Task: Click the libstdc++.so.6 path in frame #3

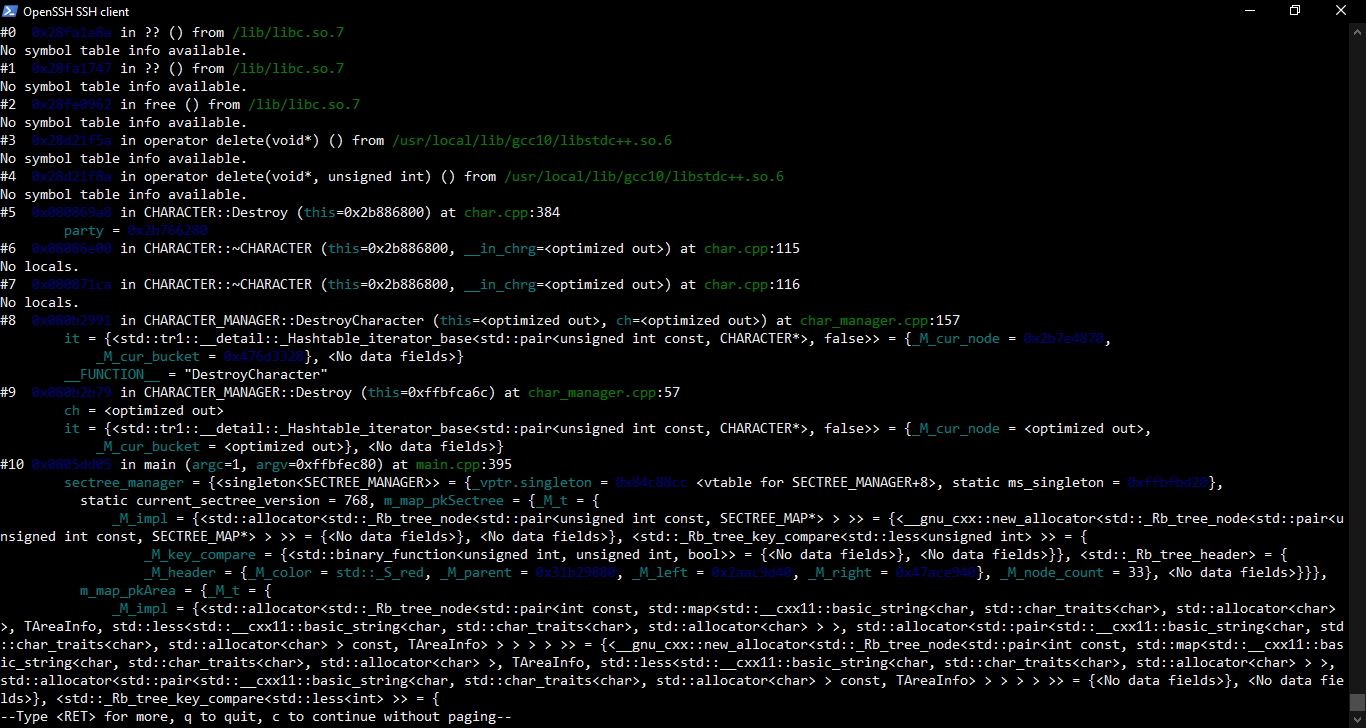Action: (x=531, y=141)
